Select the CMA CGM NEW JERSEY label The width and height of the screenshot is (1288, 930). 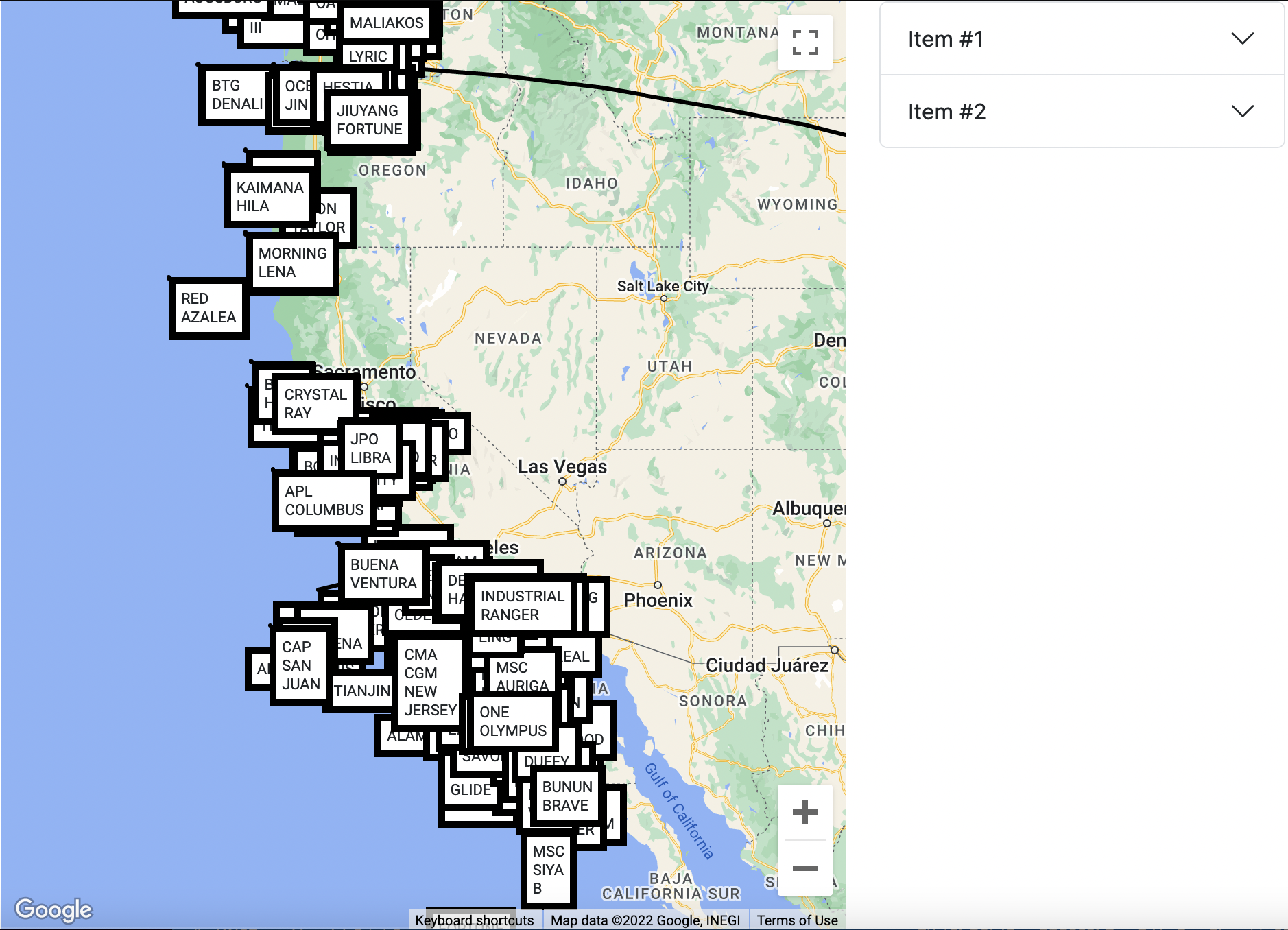pyautogui.click(x=430, y=682)
